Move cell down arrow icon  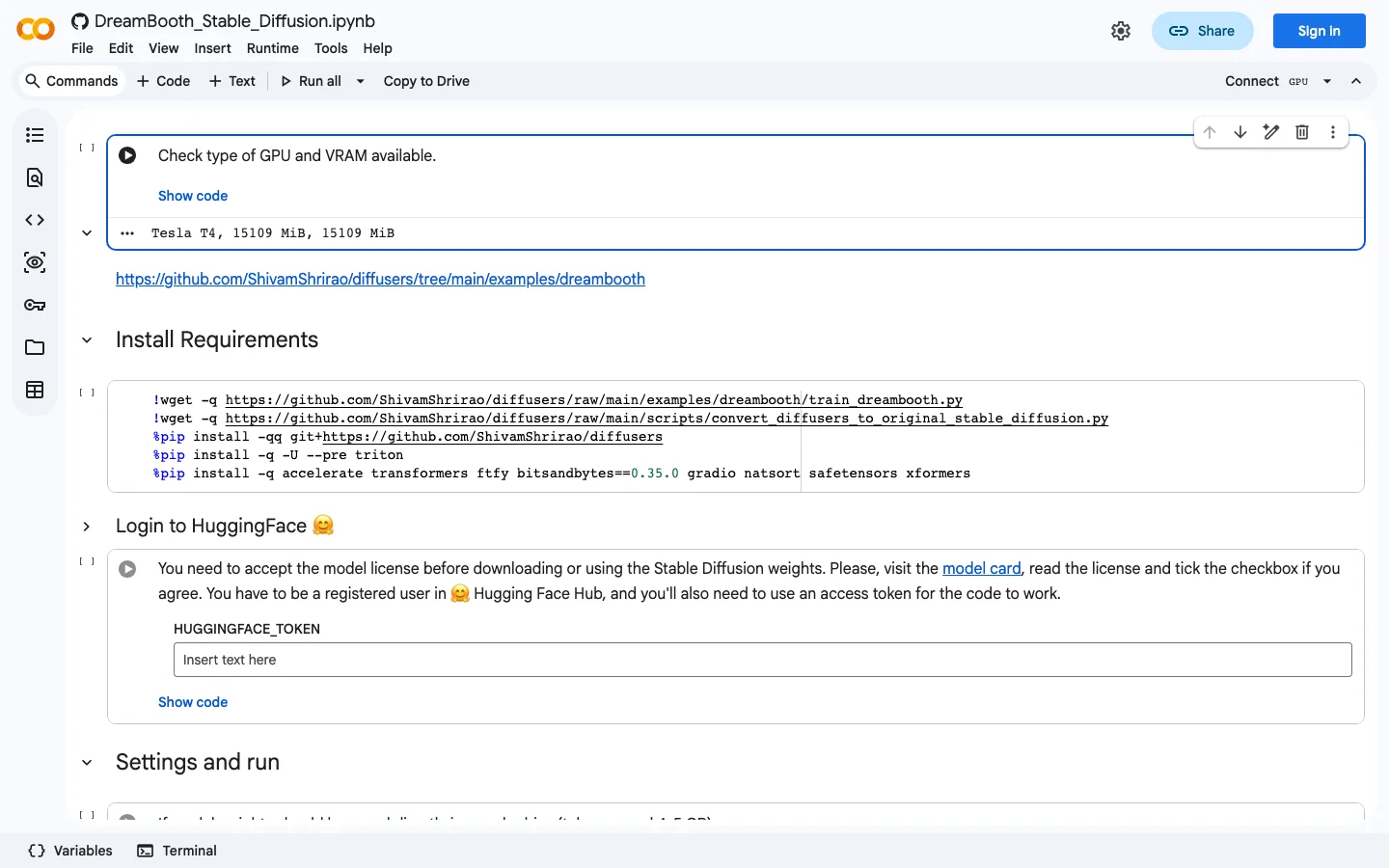(x=1240, y=132)
